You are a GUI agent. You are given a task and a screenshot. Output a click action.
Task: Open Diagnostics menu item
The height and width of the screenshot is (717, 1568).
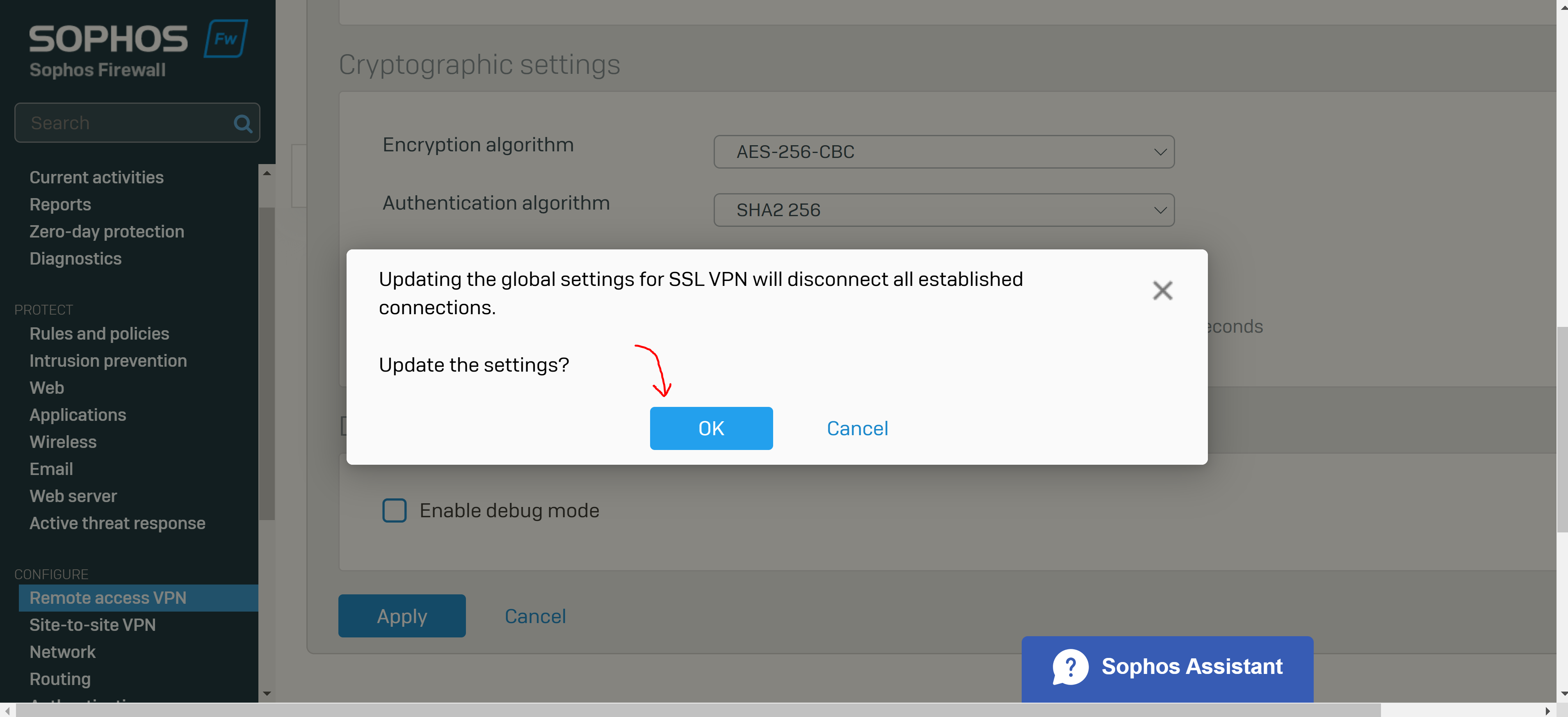coord(75,259)
